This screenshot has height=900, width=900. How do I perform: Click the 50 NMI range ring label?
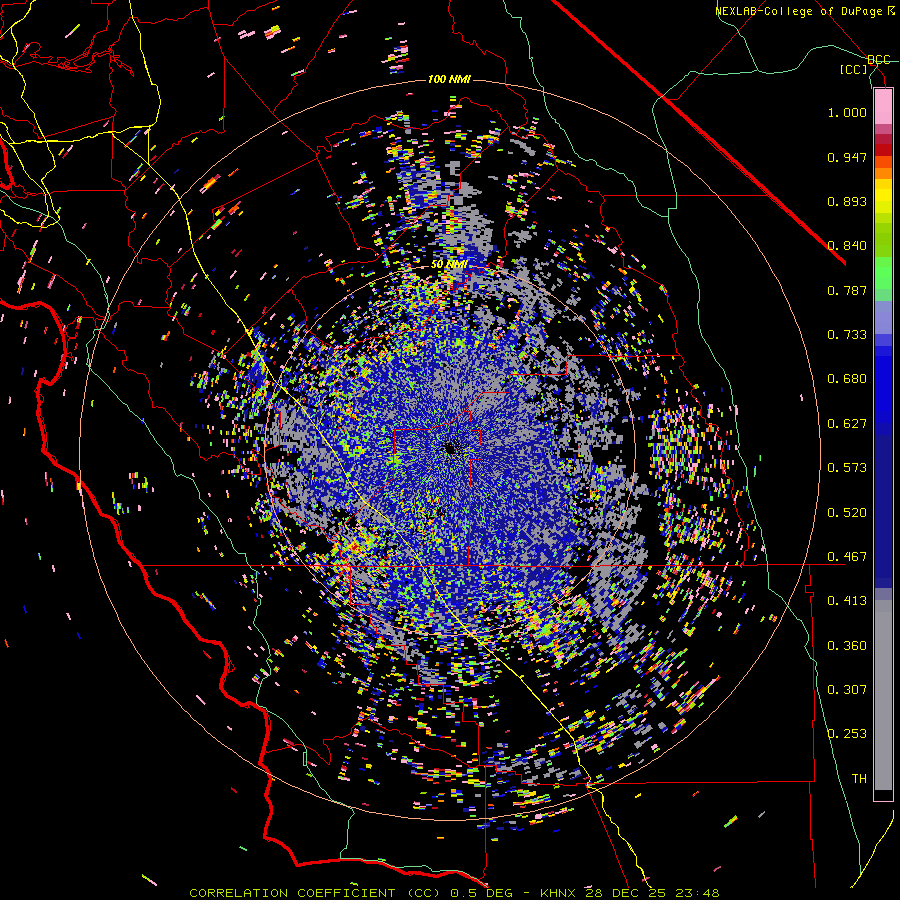[449, 265]
